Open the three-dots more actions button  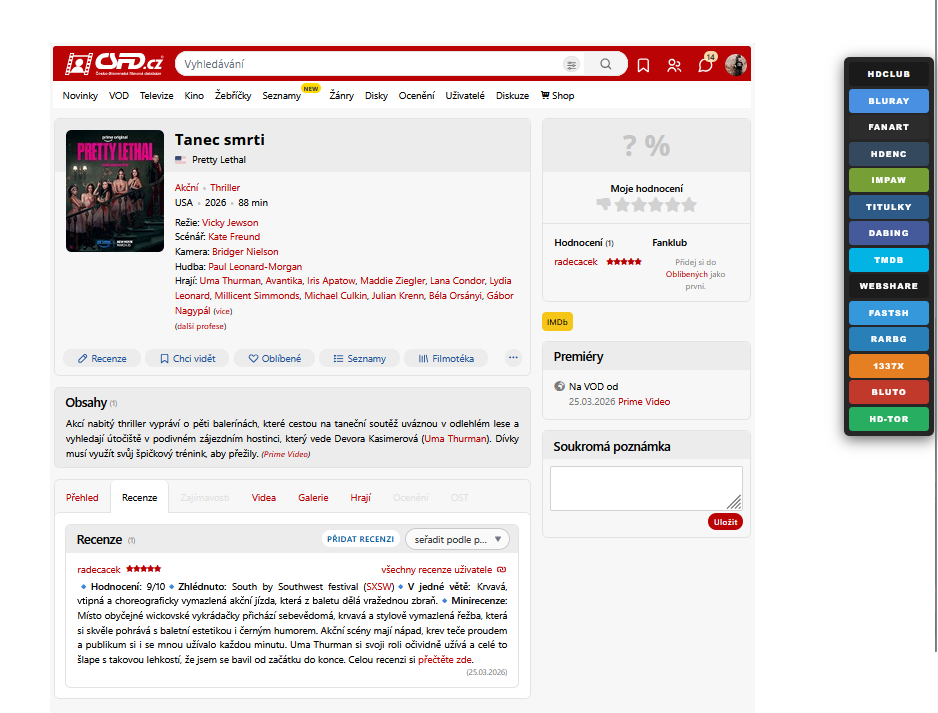(513, 358)
